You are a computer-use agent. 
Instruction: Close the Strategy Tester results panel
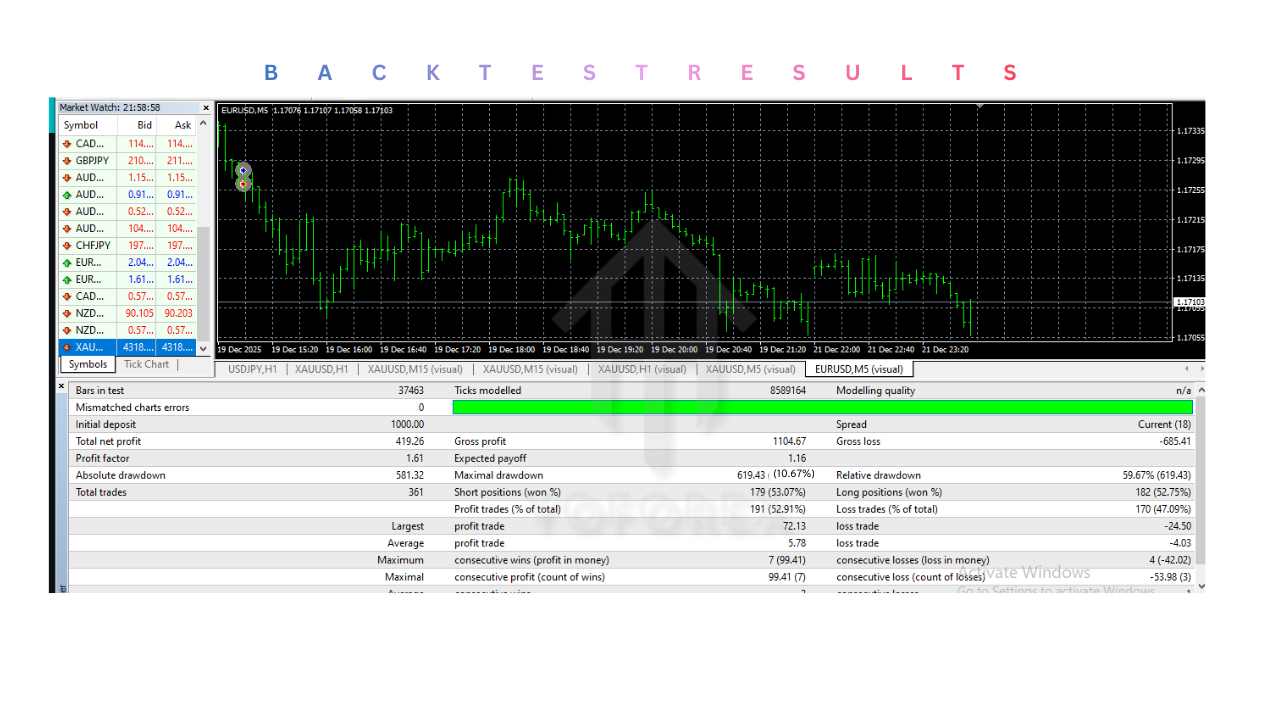61,386
